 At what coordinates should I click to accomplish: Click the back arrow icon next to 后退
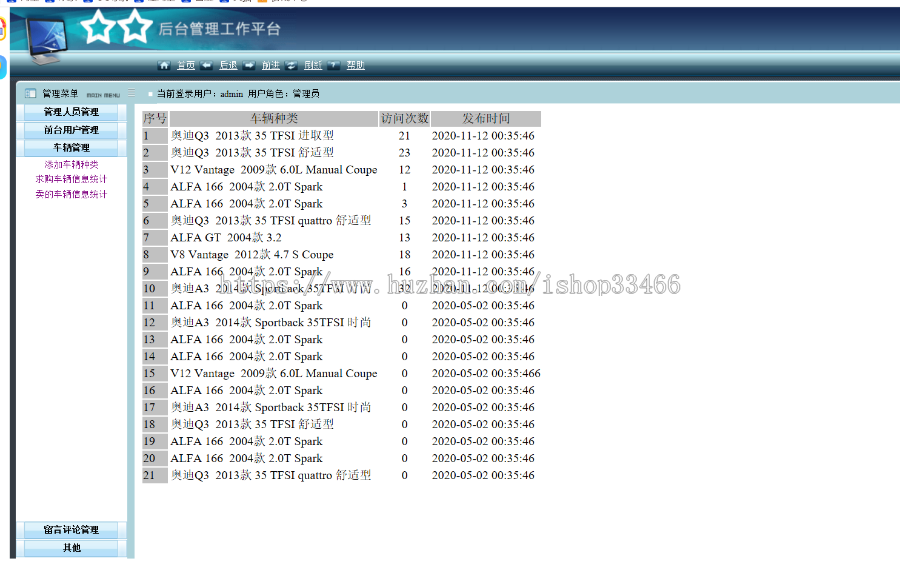[x=207, y=65]
